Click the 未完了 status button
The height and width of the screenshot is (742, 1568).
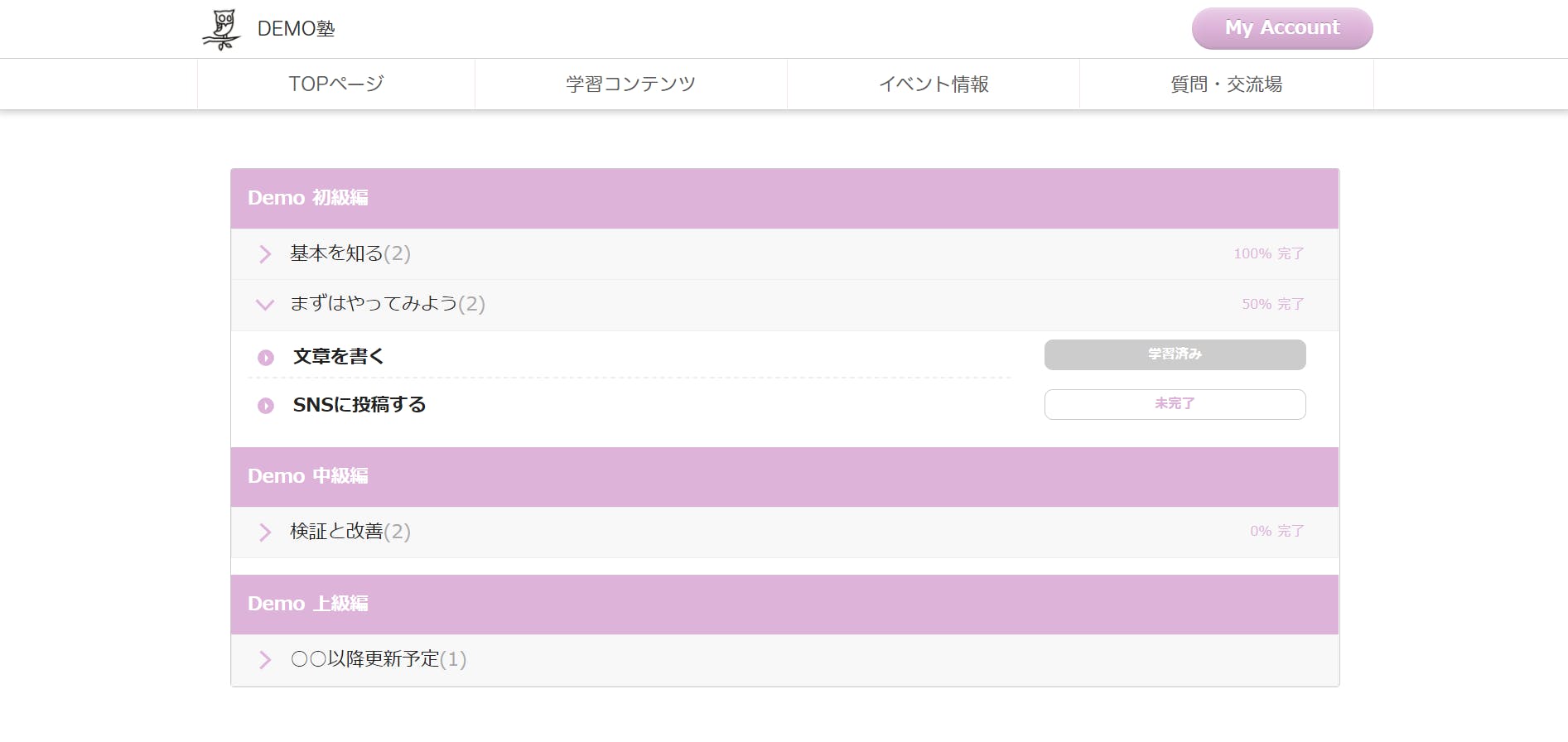(x=1175, y=404)
